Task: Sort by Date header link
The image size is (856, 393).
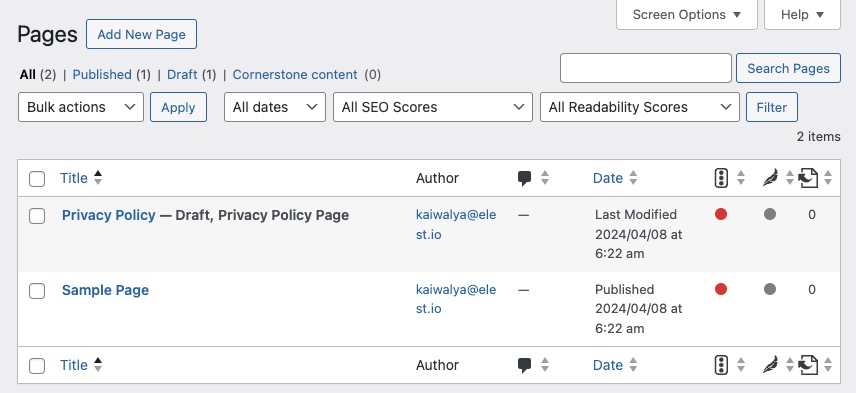Action: pos(608,178)
